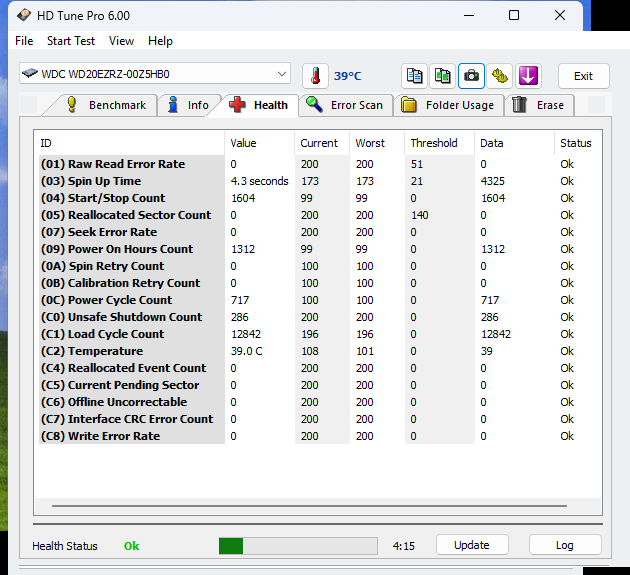Click the camera save screenshot icon
Screen dimensions: 630x575
[x=471, y=76]
